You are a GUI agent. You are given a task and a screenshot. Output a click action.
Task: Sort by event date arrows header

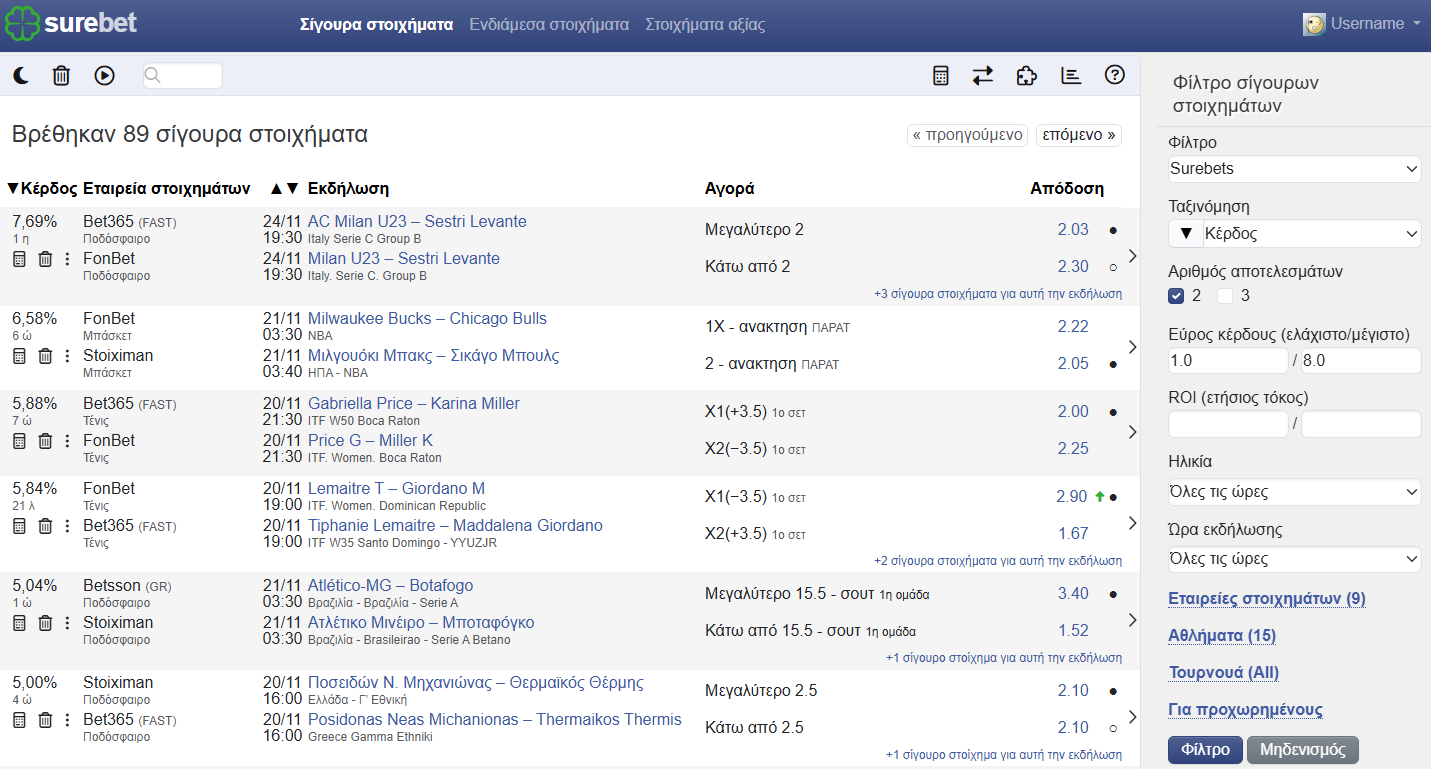(x=284, y=188)
